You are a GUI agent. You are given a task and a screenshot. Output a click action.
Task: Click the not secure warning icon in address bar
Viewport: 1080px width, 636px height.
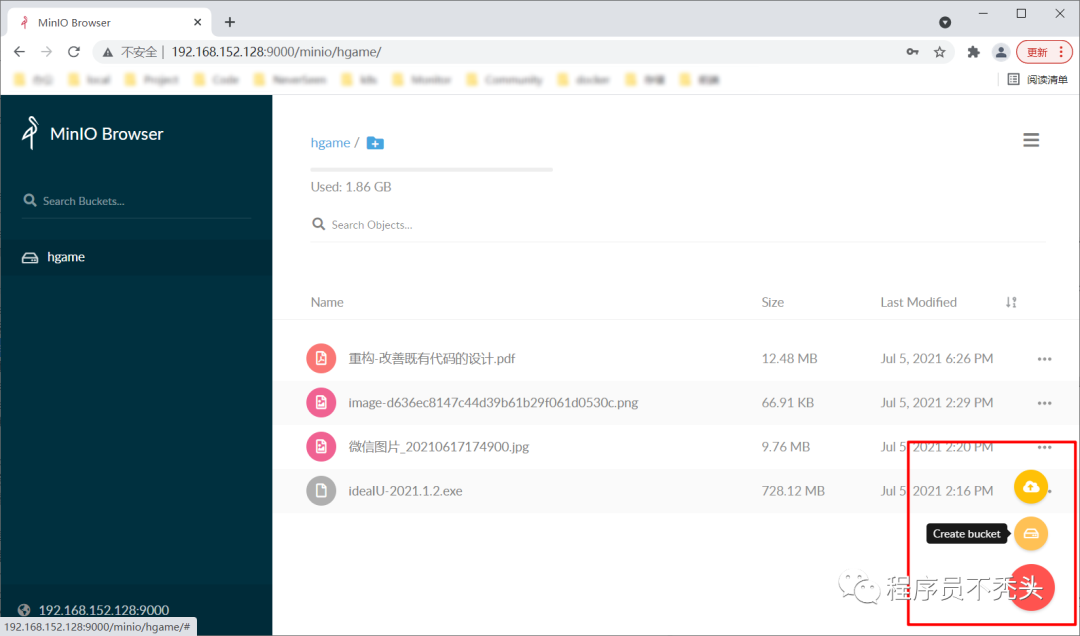[107, 52]
